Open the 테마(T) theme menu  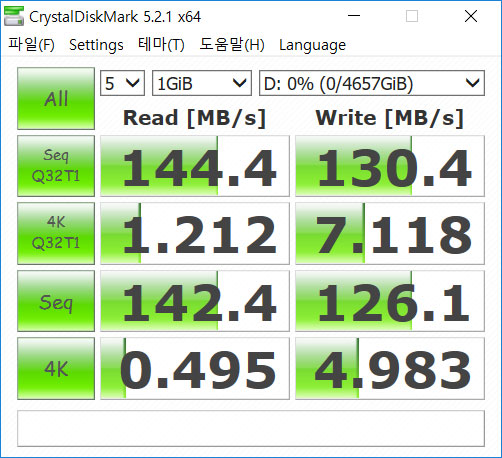point(161,44)
